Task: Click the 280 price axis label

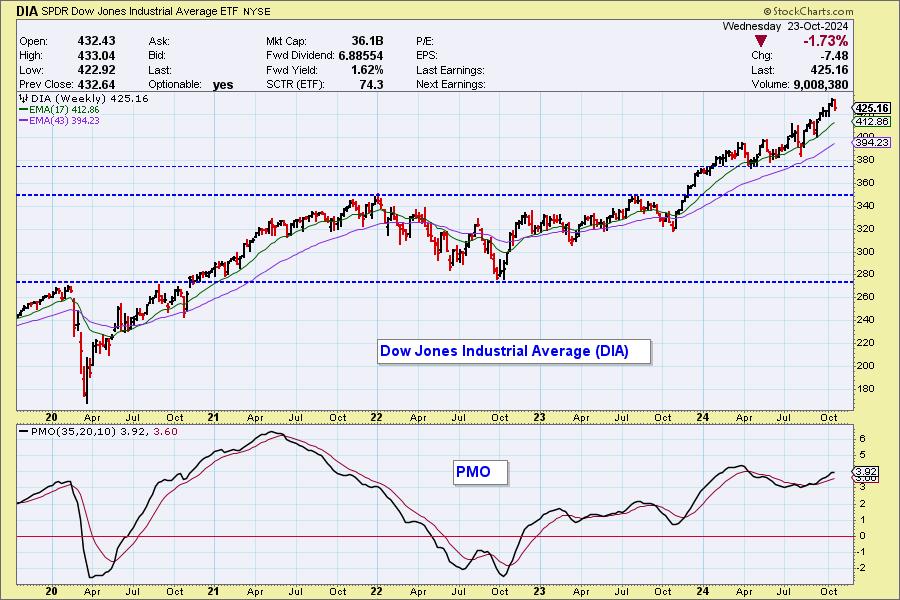Action: (866, 274)
